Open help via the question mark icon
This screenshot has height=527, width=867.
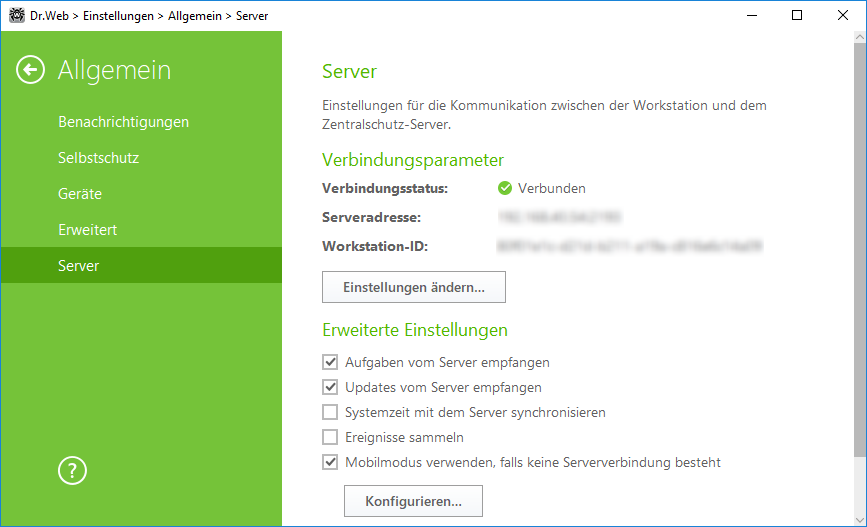pos(72,471)
